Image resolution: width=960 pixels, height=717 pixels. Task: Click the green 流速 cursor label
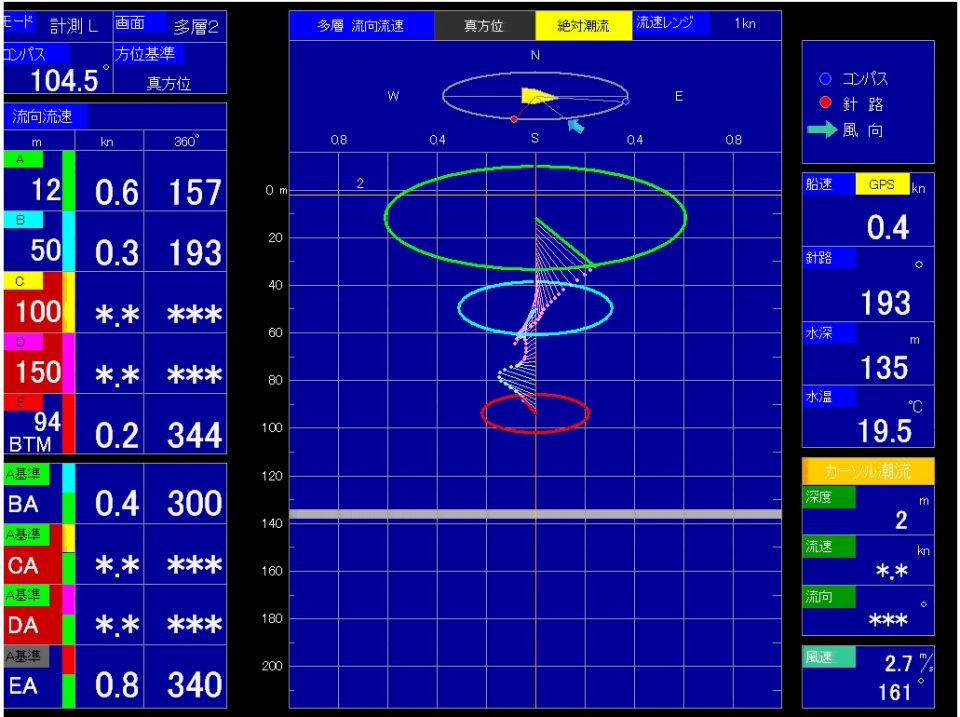coord(828,546)
